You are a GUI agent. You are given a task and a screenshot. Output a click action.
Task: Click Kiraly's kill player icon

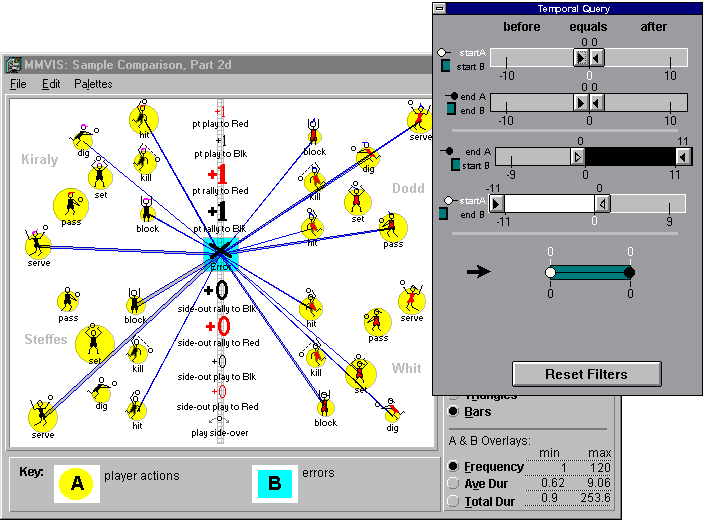pos(146,161)
